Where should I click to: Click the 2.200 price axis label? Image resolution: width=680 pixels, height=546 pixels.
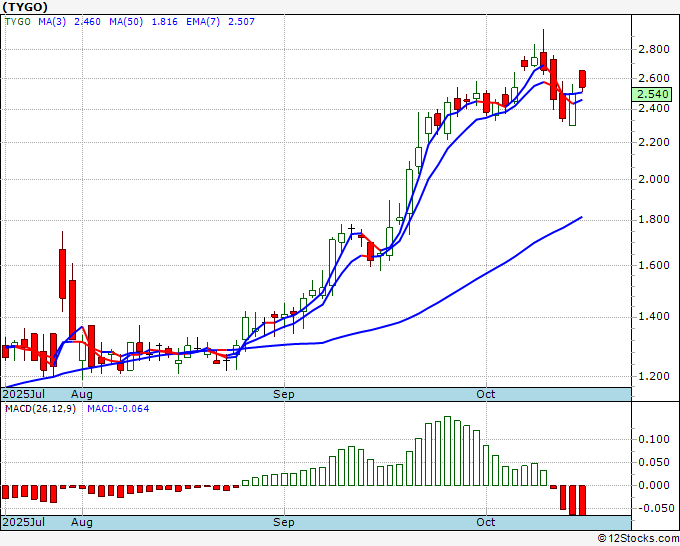pos(654,142)
